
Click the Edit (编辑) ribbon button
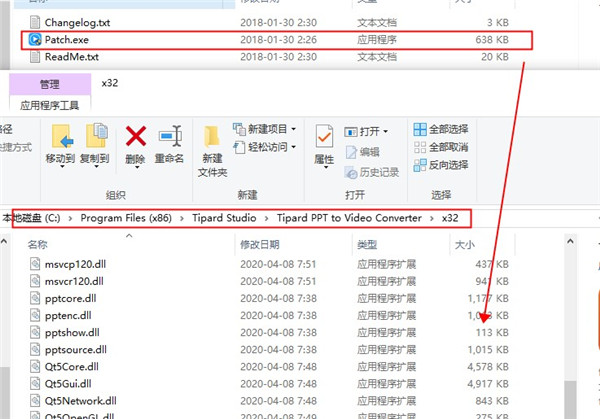[362, 152]
